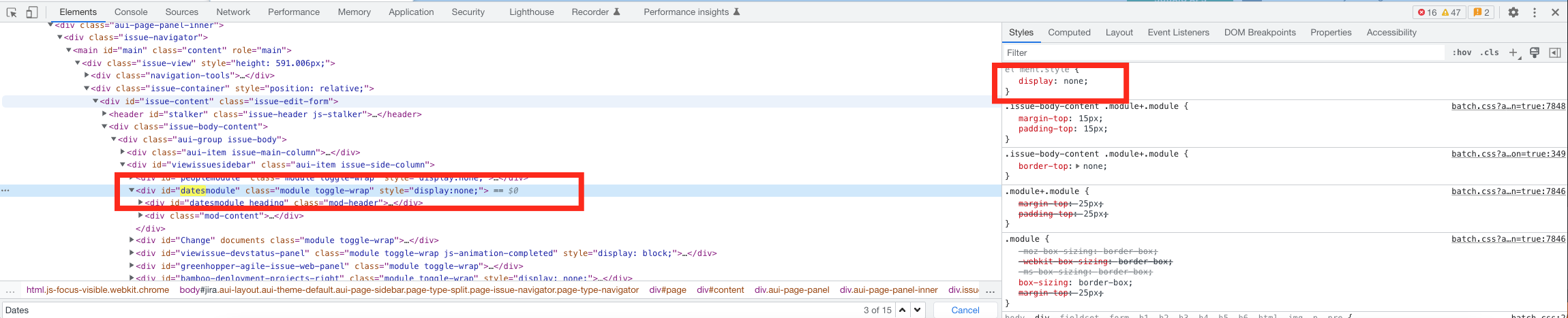Open the Event Listeners tab
The height and width of the screenshot is (318, 1568).
1178,33
